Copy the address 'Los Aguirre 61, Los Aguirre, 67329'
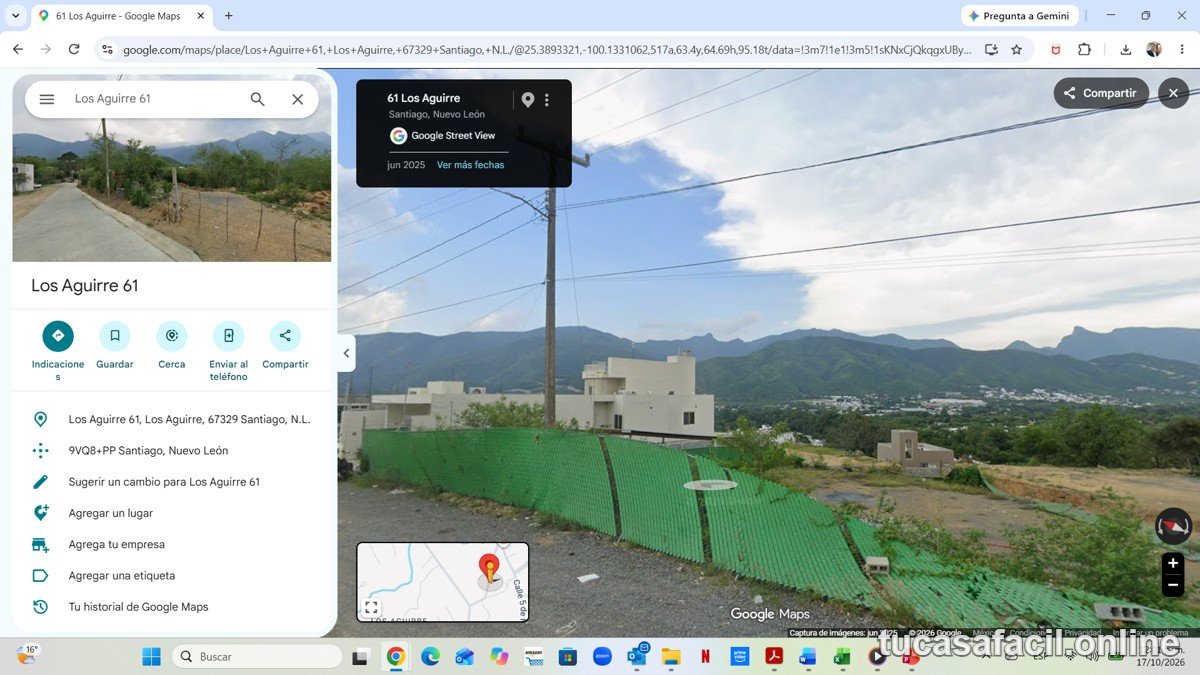 coord(172,419)
